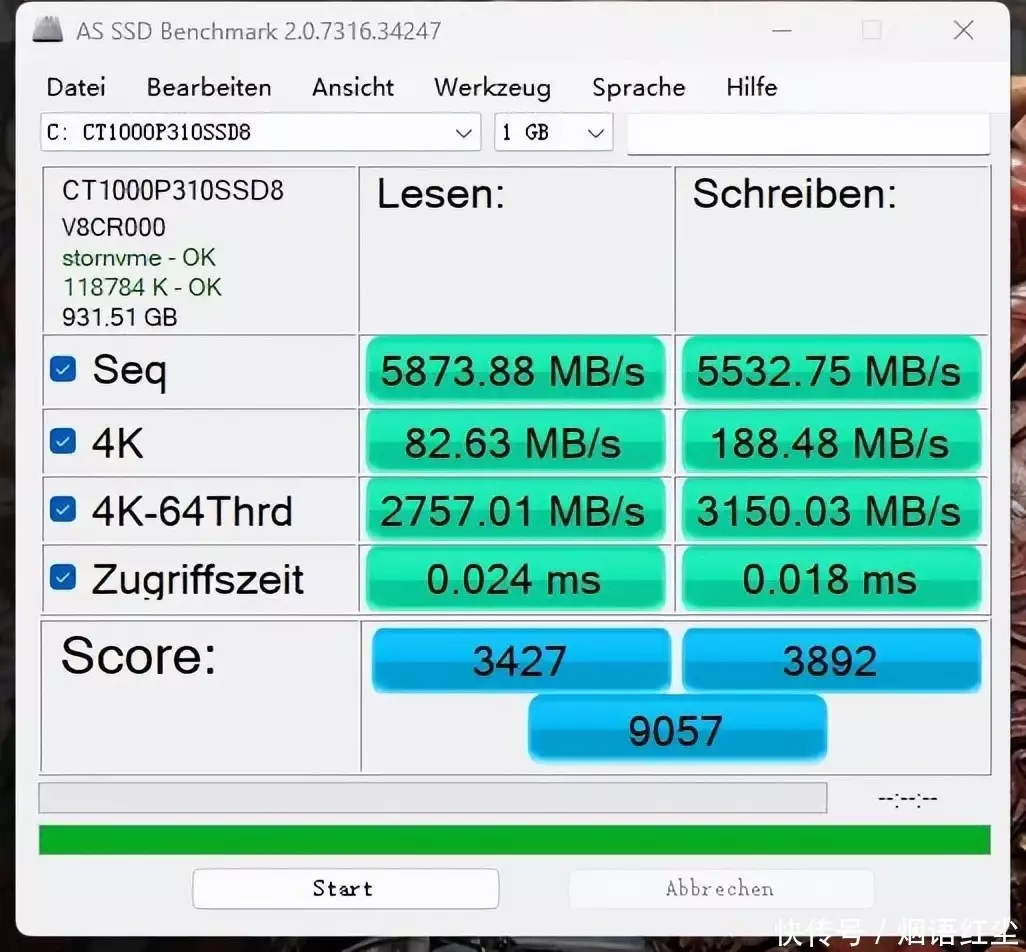Click the Abbrechen button
The height and width of the screenshot is (952, 1026).
(720, 889)
